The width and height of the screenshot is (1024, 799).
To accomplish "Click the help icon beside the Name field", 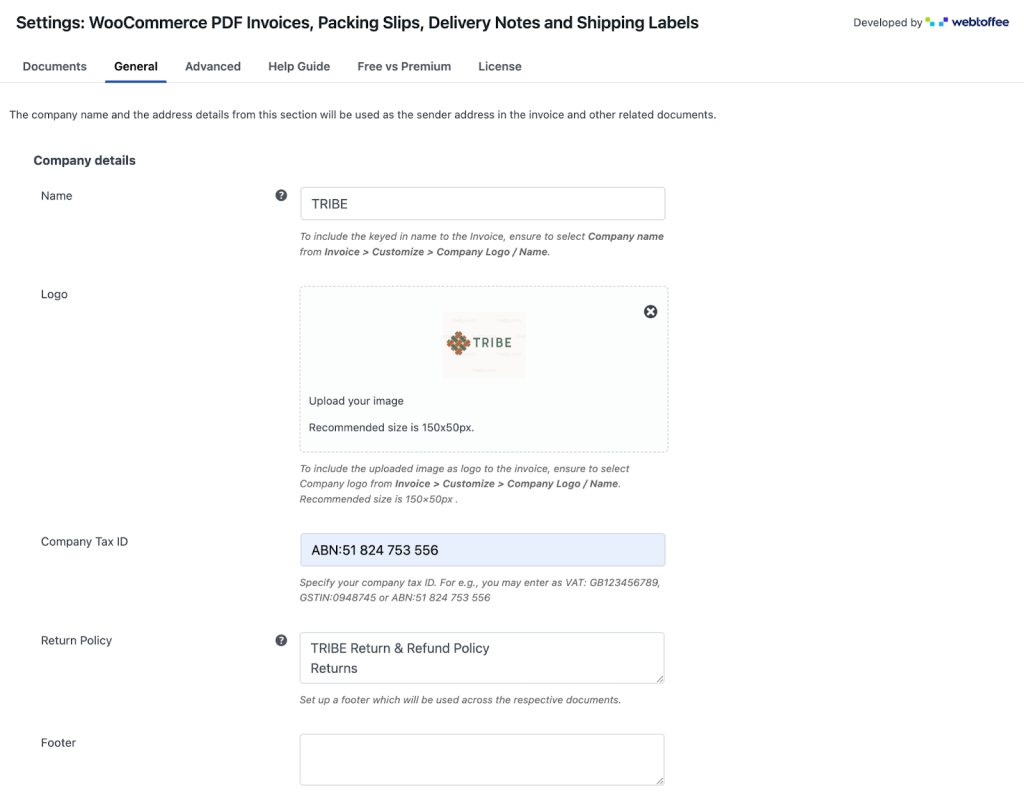I will click(x=281, y=195).
